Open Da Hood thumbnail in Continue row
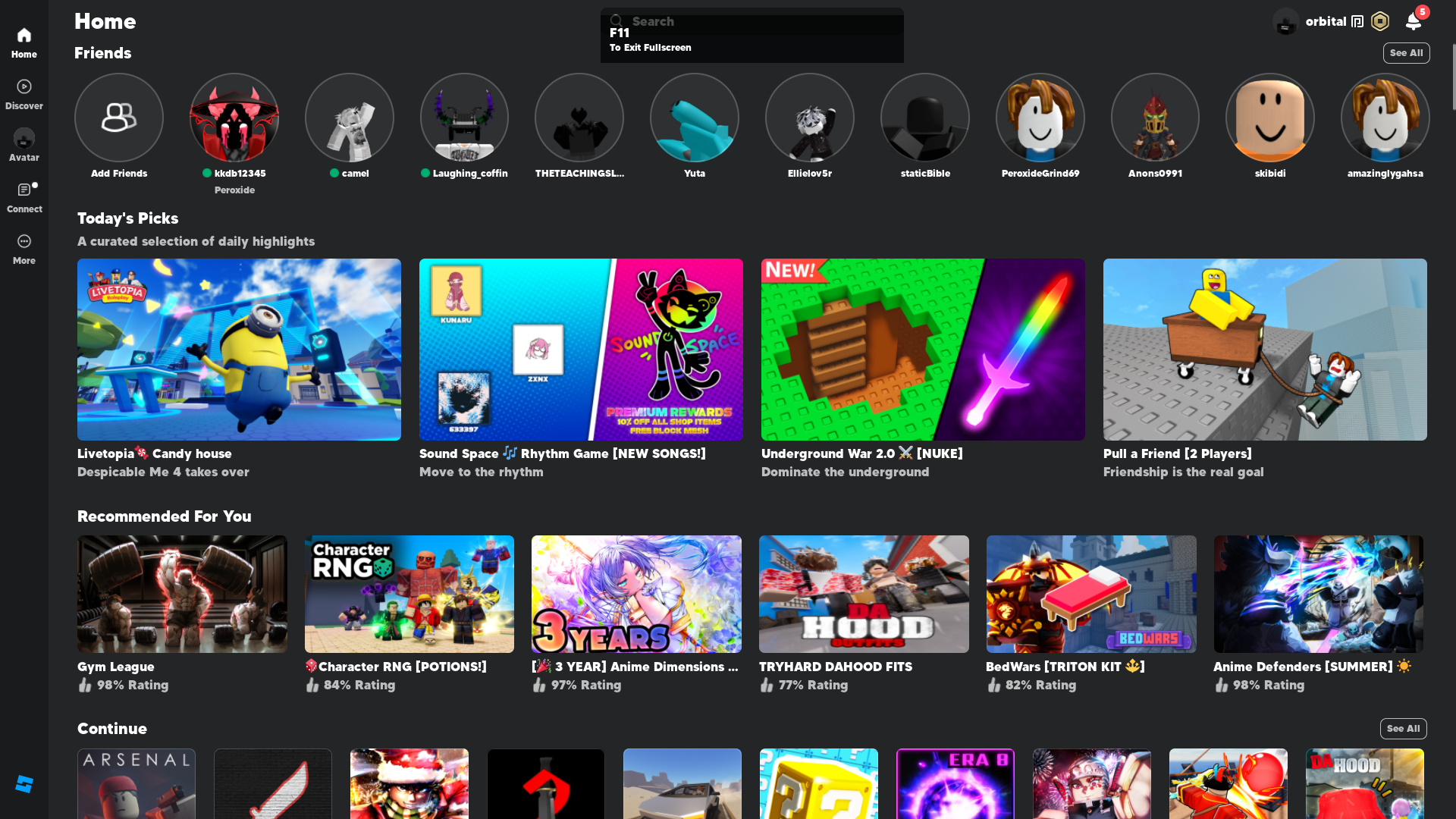This screenshot has width=1456, height=819. tap(1365, 784)
